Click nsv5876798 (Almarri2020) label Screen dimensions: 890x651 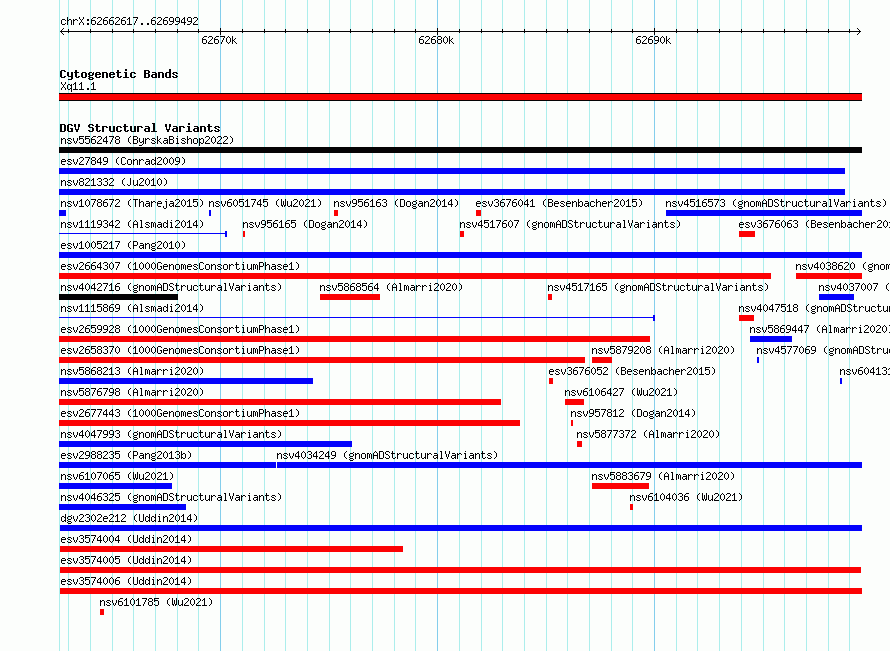132,392
